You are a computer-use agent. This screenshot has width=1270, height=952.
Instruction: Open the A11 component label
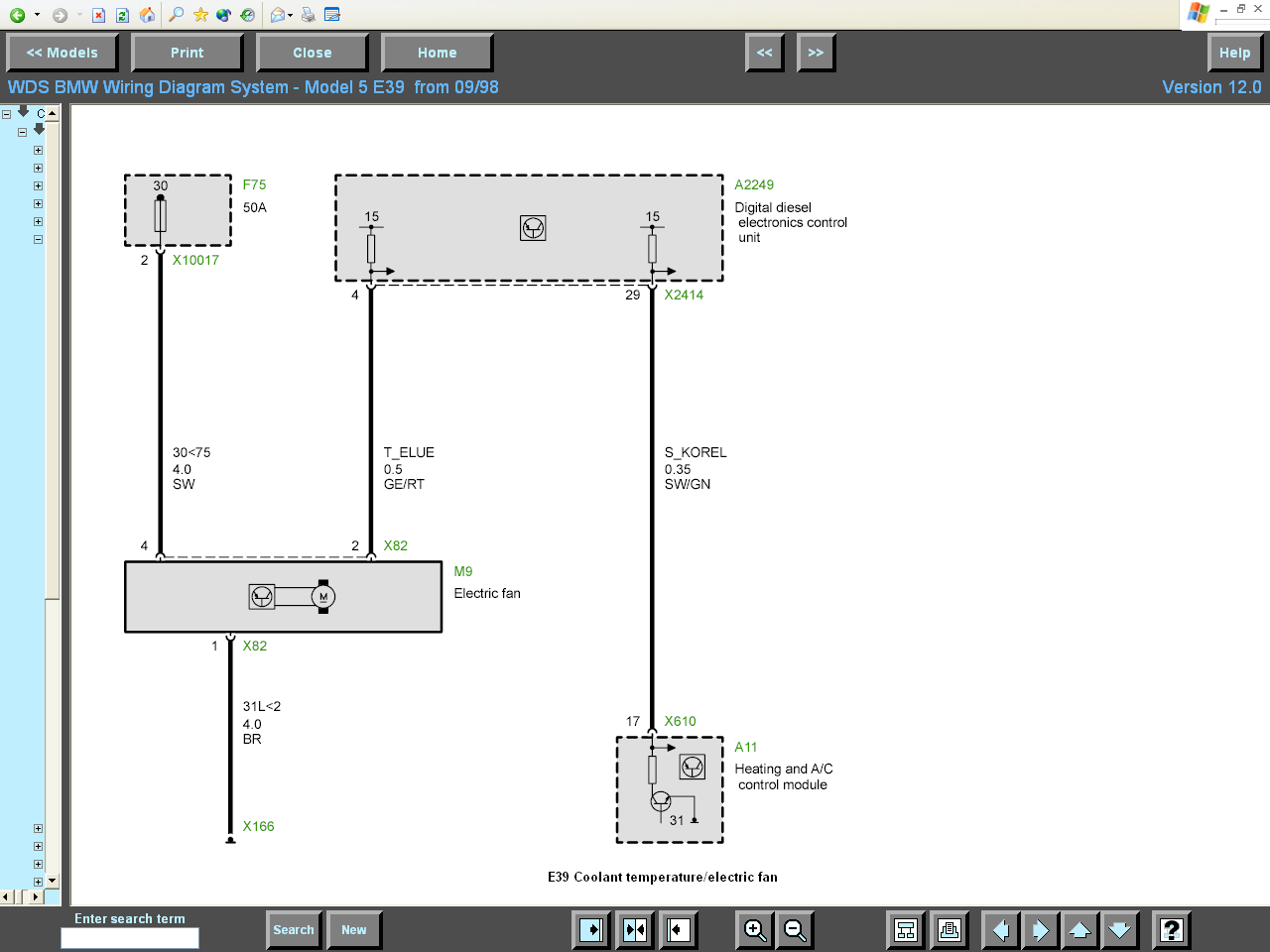746,747
